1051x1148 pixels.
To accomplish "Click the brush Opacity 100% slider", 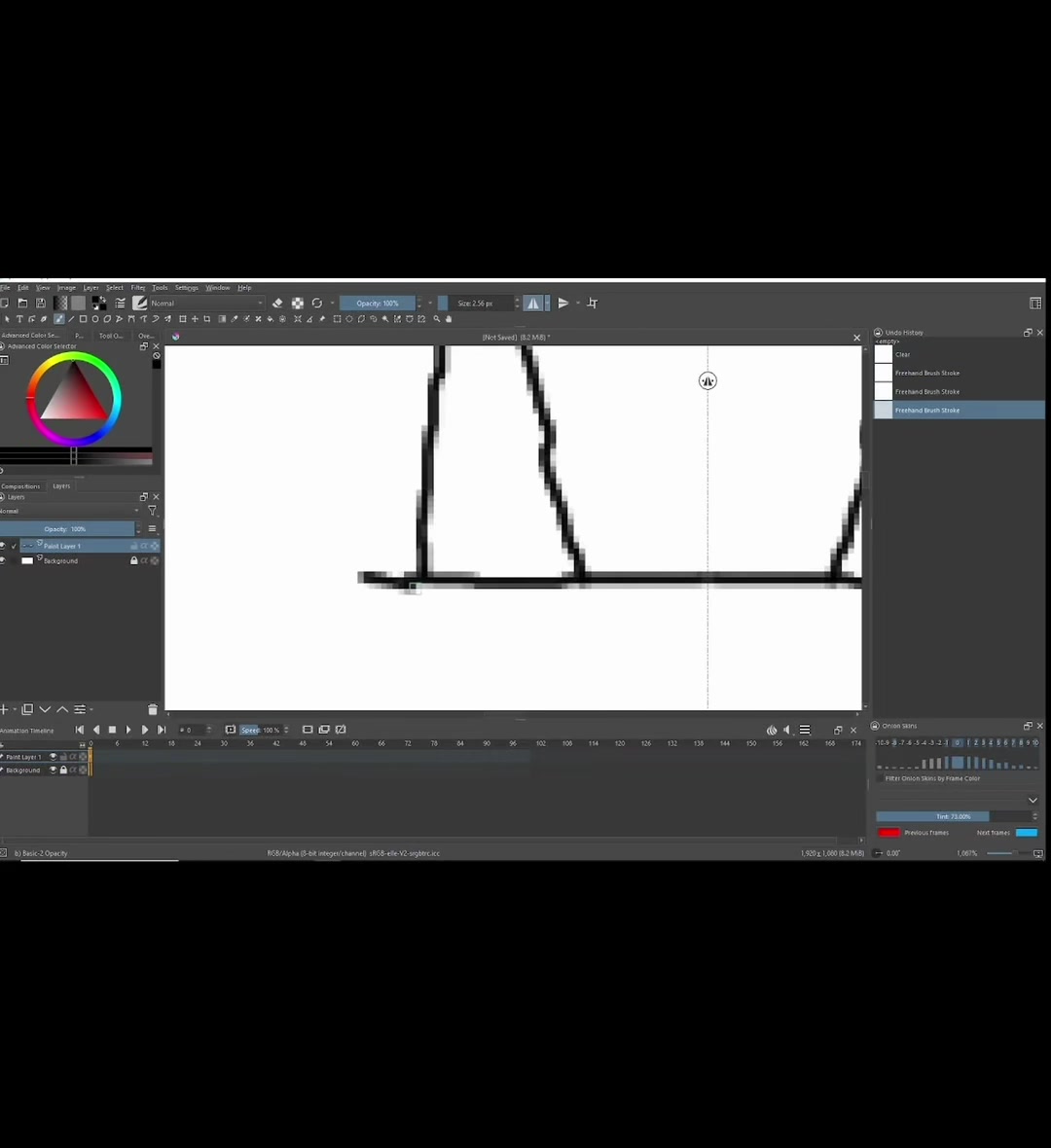I will click(378, 304).
